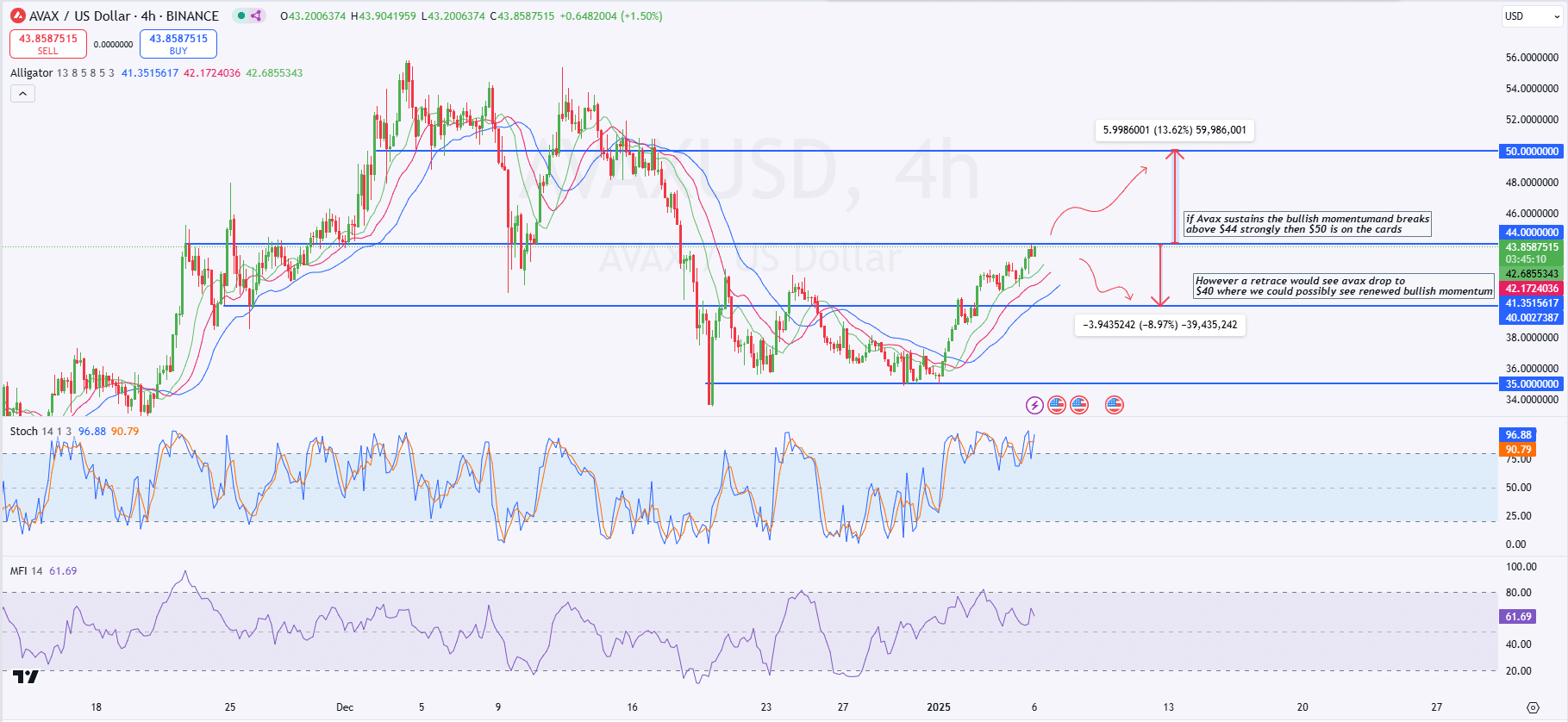This screenshot has height=722, width=1568.
Task: Click the 100.00 label on MFI axis
Action: 1521,567
